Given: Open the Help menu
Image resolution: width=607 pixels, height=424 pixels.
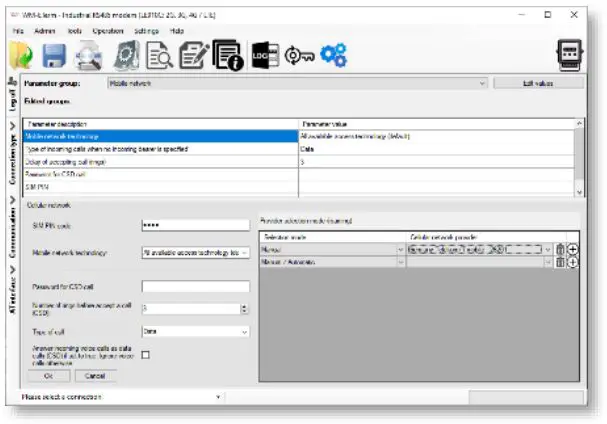Looking at the screenshot, I should pos(177,31).
